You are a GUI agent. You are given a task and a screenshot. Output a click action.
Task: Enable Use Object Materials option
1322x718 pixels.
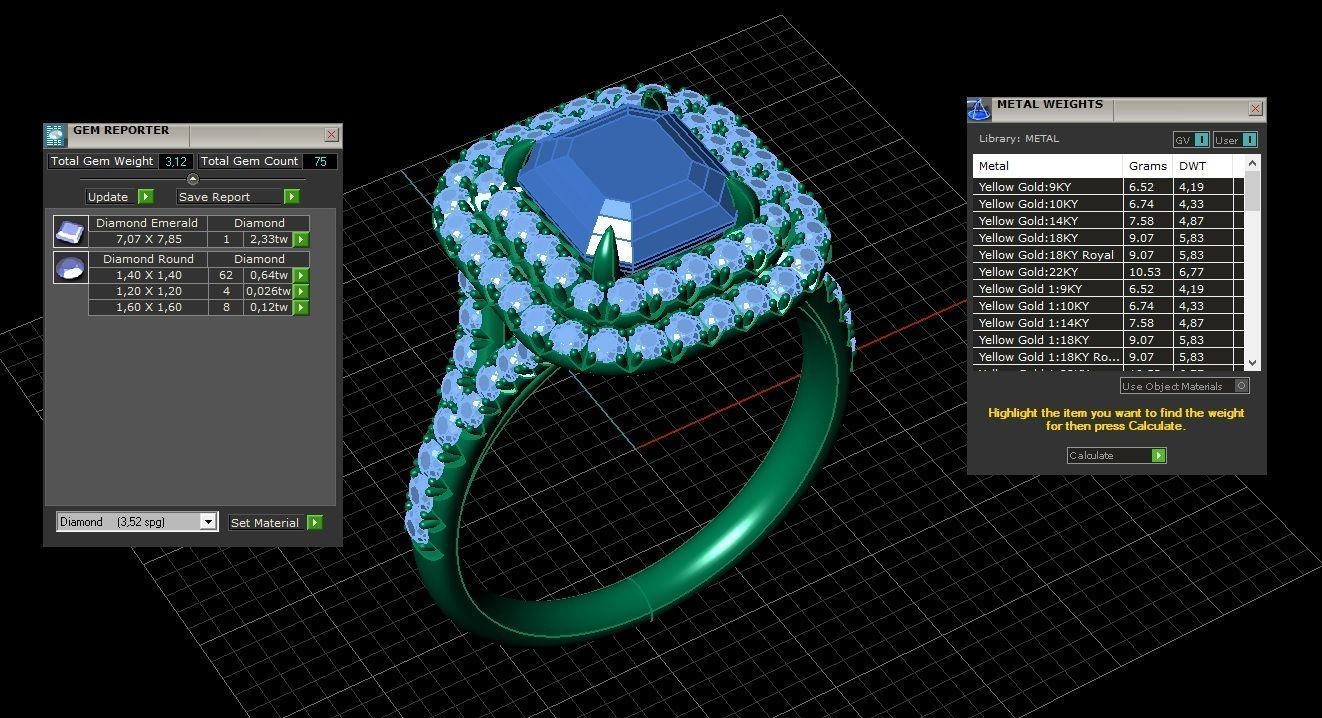1185,386
